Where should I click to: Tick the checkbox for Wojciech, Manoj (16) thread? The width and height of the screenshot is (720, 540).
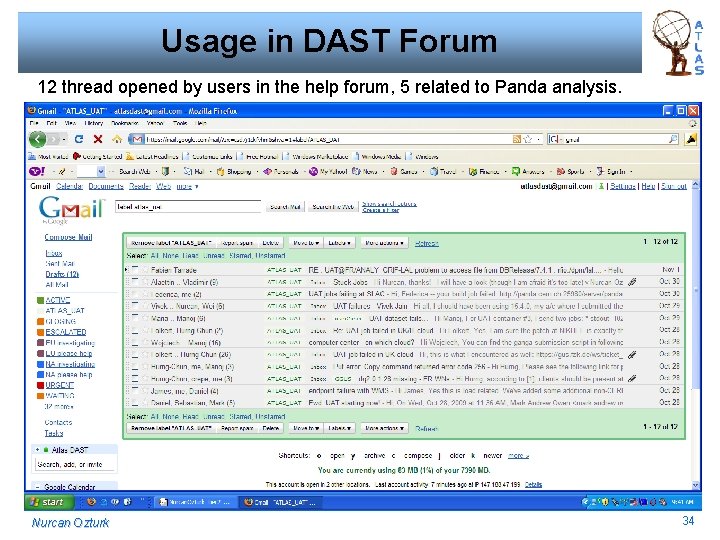[x=135, y=343]
